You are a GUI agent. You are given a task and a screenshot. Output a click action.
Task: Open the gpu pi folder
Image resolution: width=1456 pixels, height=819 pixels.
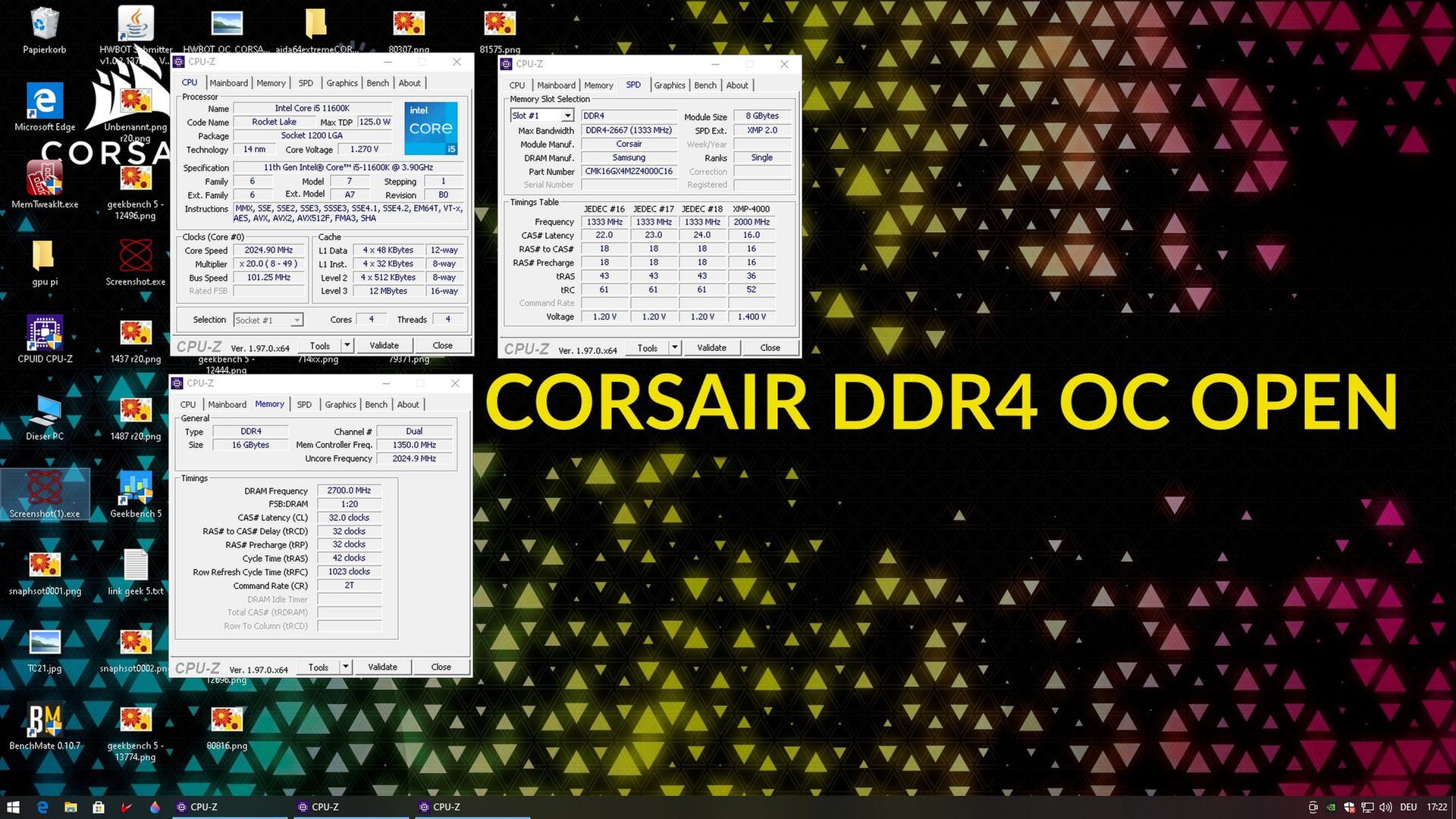coord(45,262)
